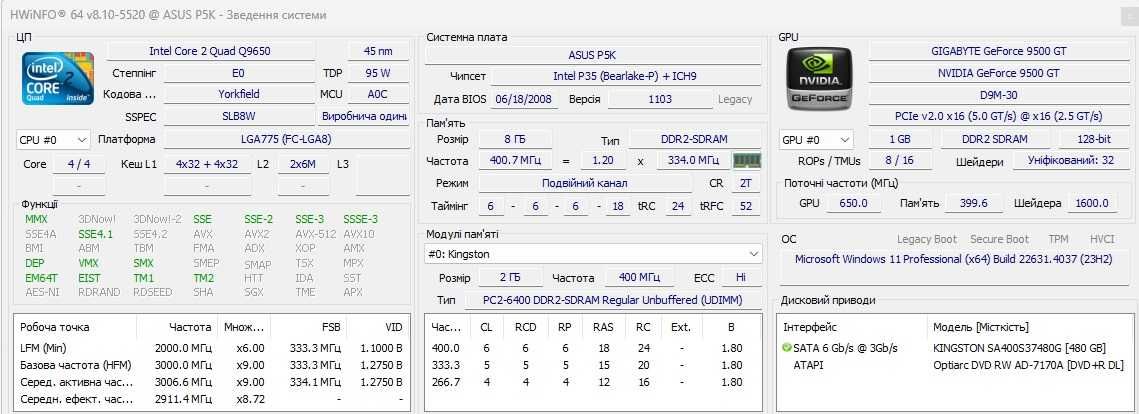1139x414 pixels.
Task: Click the TPM indicator label
Action: [x=1058, y=239]
